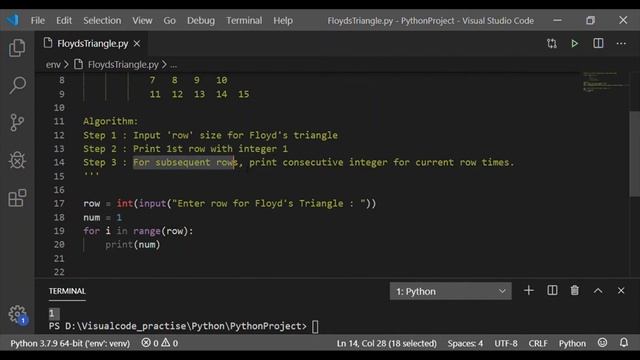The width and height of the screenshot is (640, 360).
Task: Change encoding via UTF-8 status item
Action: point(506,343)
